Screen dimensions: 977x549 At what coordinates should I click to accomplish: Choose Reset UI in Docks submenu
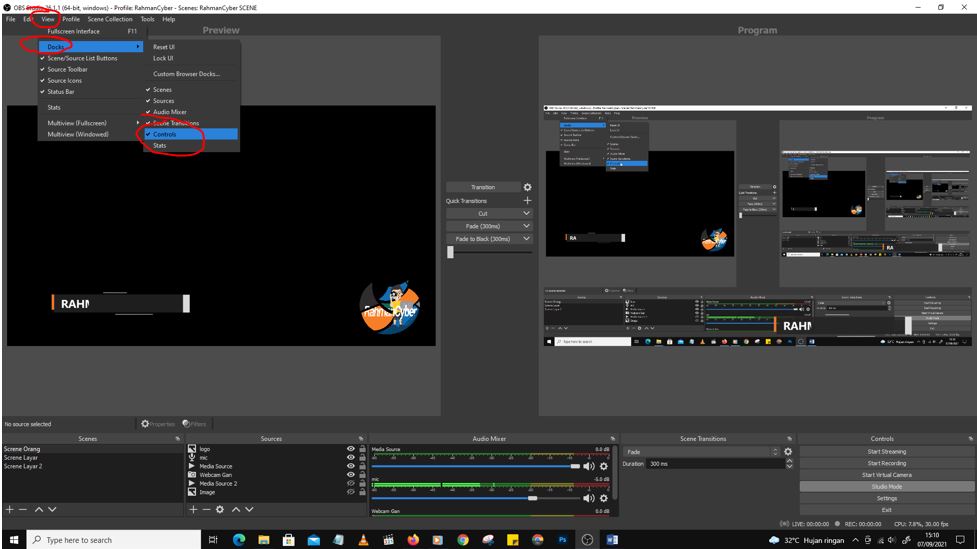[x=191, y=47]
